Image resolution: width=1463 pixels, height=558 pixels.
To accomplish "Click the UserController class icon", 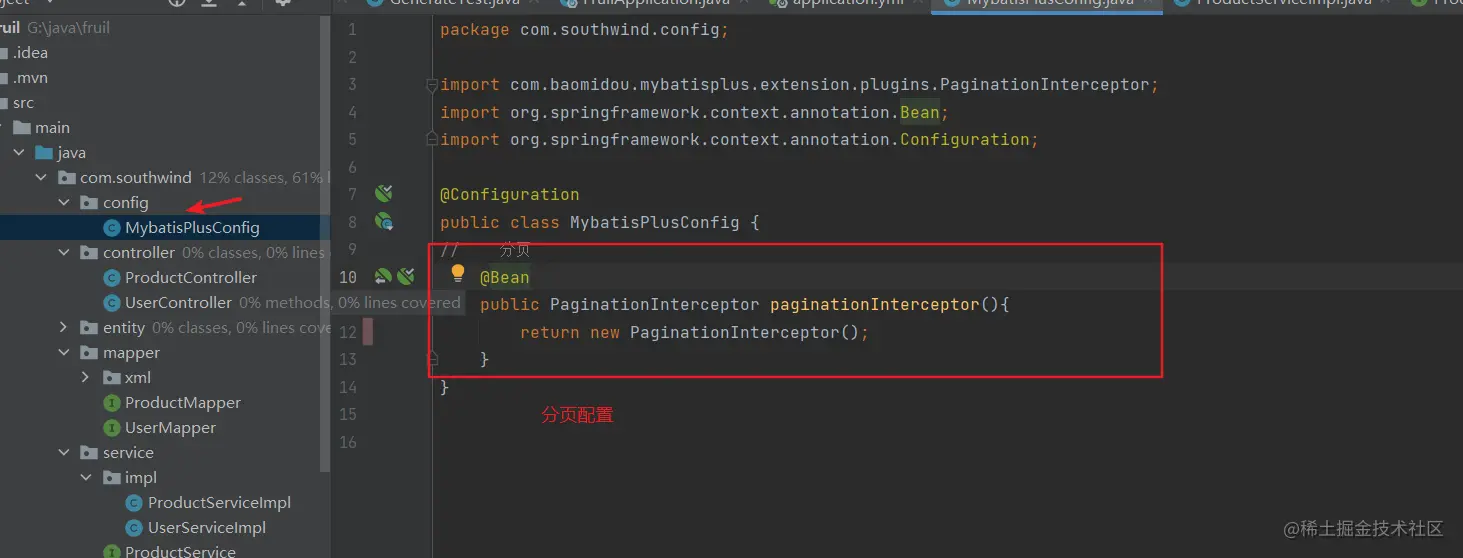I will 112,303.
